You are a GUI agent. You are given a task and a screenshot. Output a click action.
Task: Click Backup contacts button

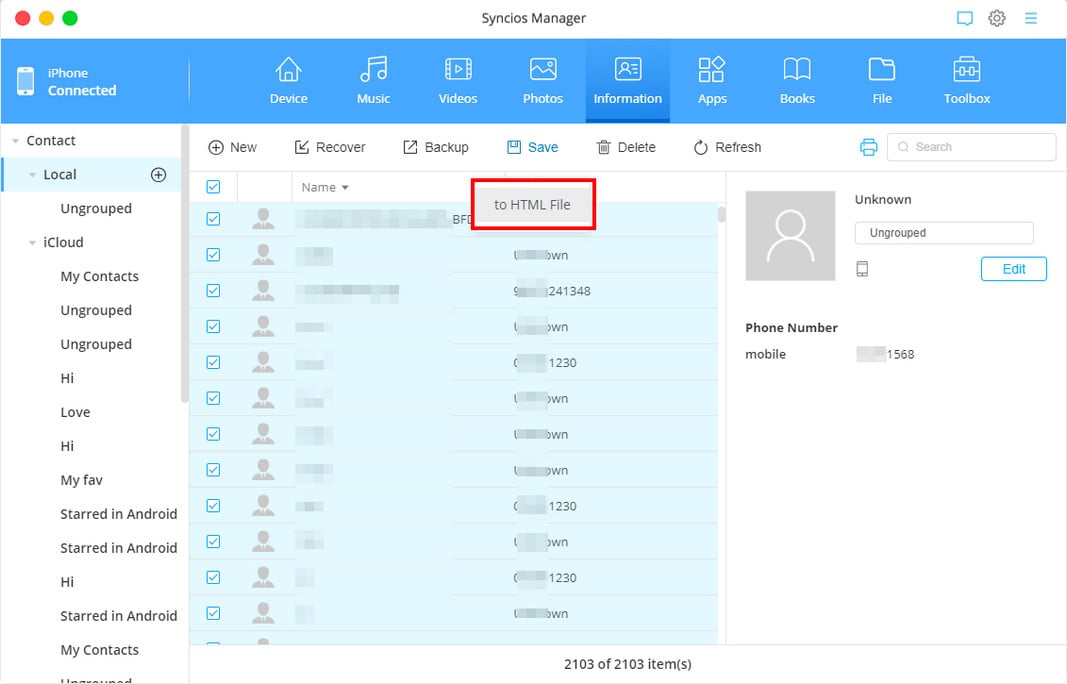[436, 147]
